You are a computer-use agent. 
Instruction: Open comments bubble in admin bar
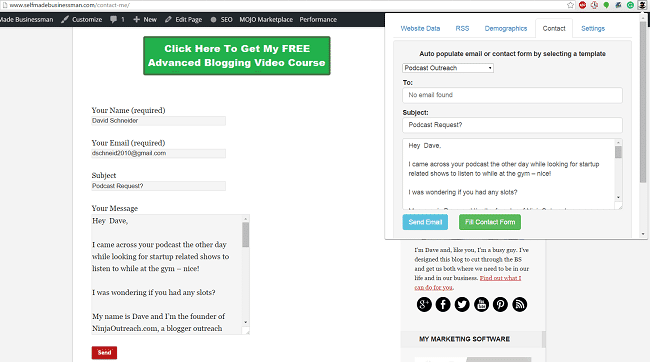tap(117, 19)
